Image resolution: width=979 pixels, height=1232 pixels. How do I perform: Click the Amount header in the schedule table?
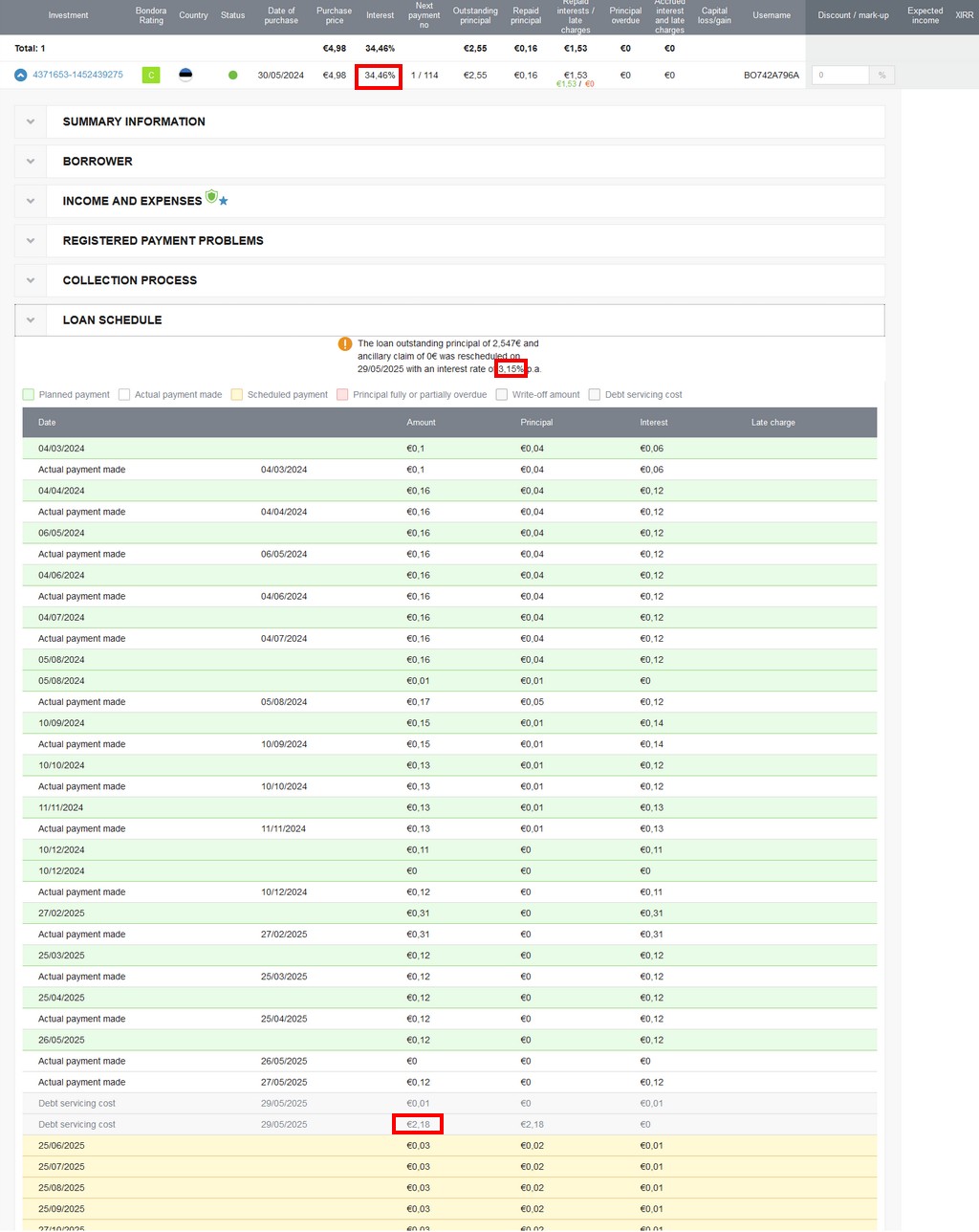click(421, 422)
